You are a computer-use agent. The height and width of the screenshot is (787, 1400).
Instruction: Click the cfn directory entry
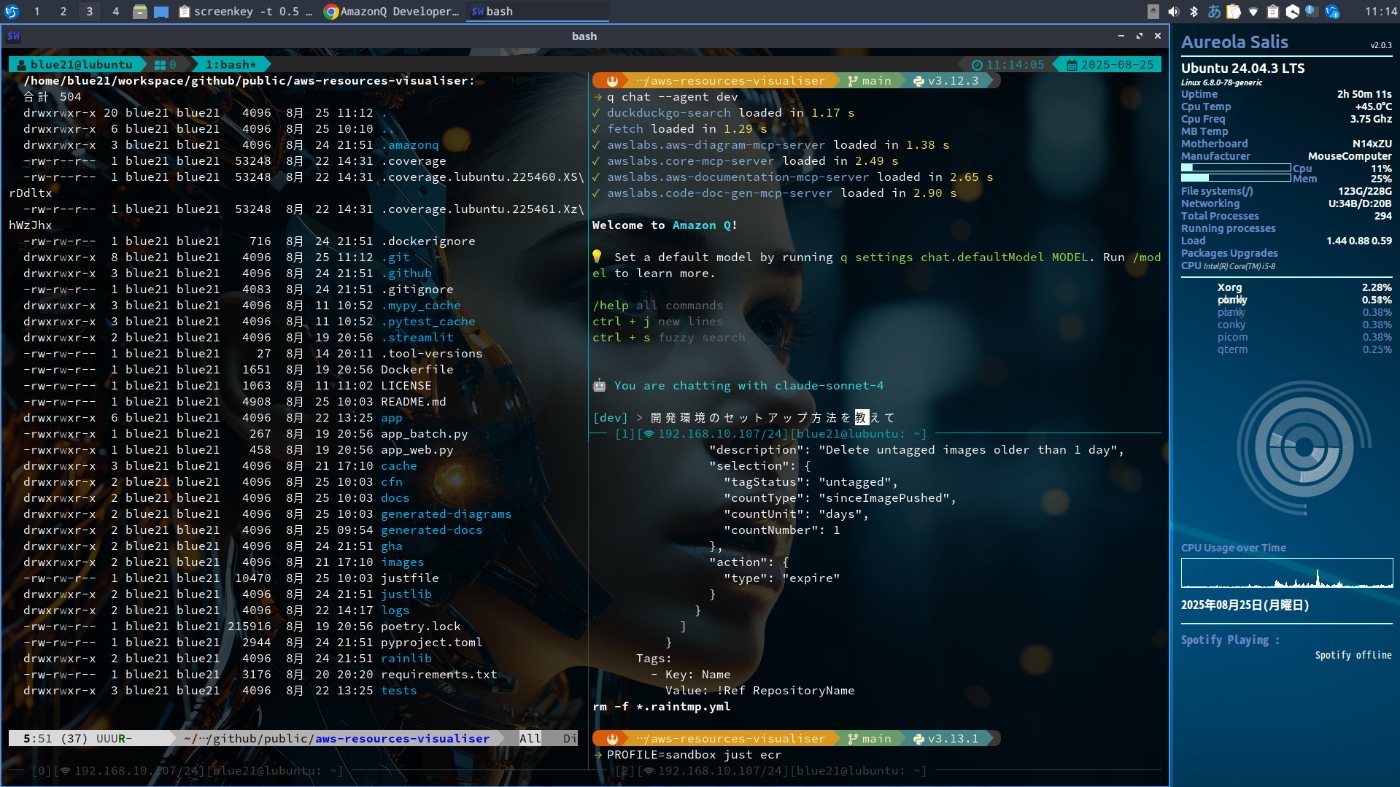click(392, 482)
